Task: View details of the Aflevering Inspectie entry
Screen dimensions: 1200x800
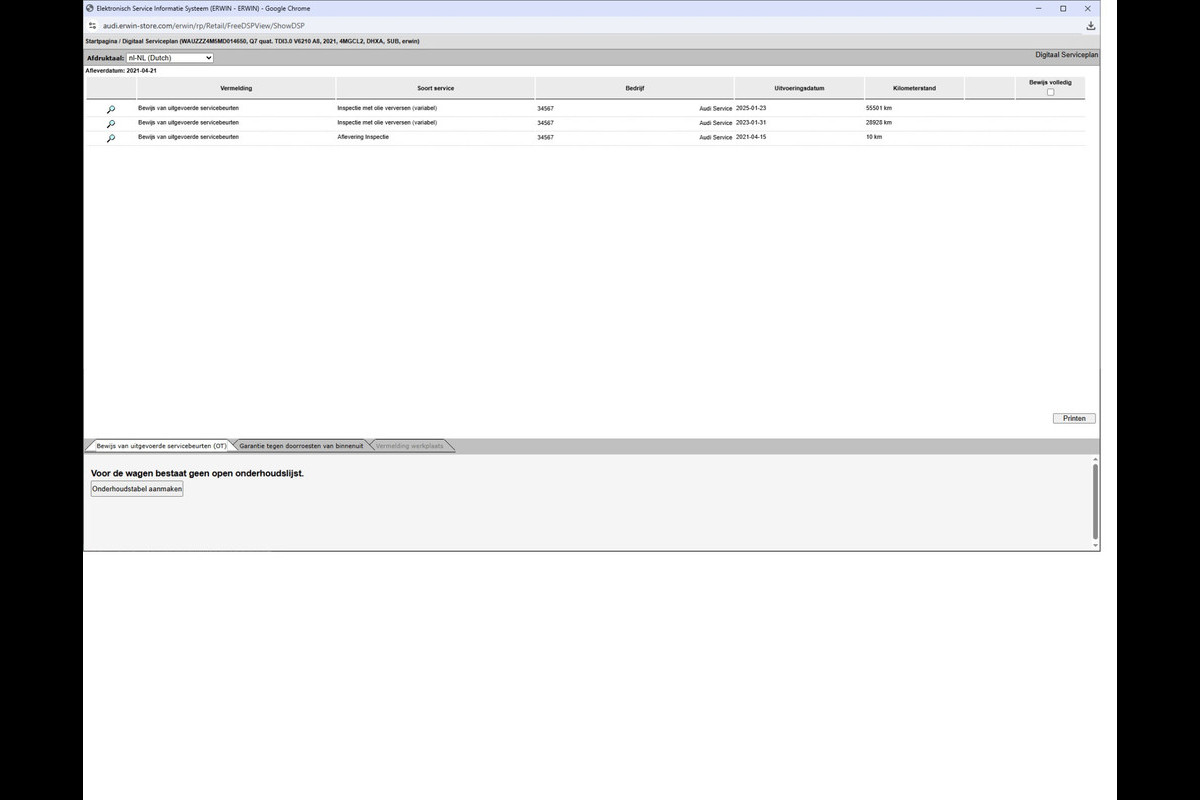Action: (111, 138)
